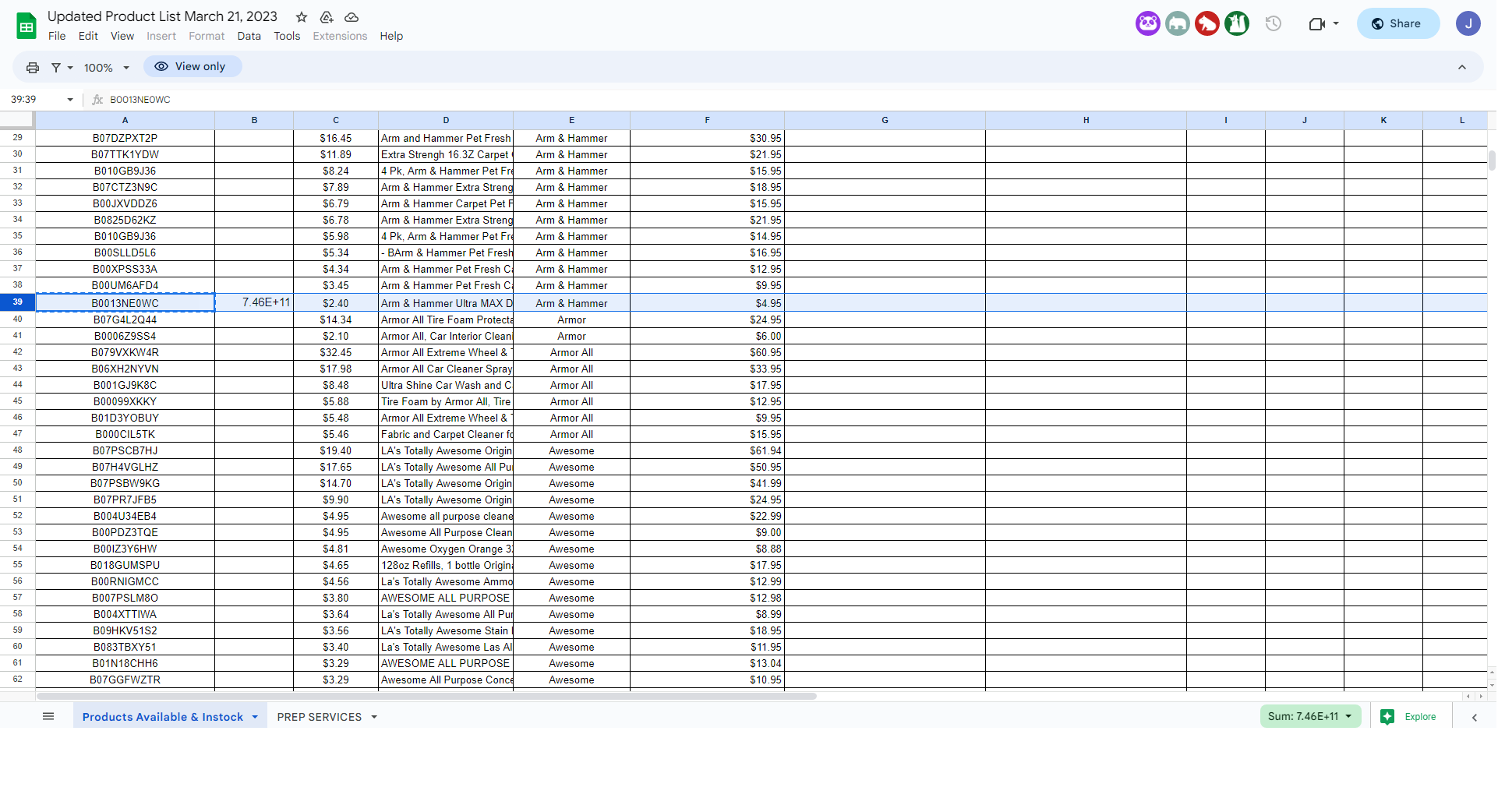Select cell containing B0013NEOWC
The height and width of the screenshot is (812, 1498).
(x=125, y=303)
